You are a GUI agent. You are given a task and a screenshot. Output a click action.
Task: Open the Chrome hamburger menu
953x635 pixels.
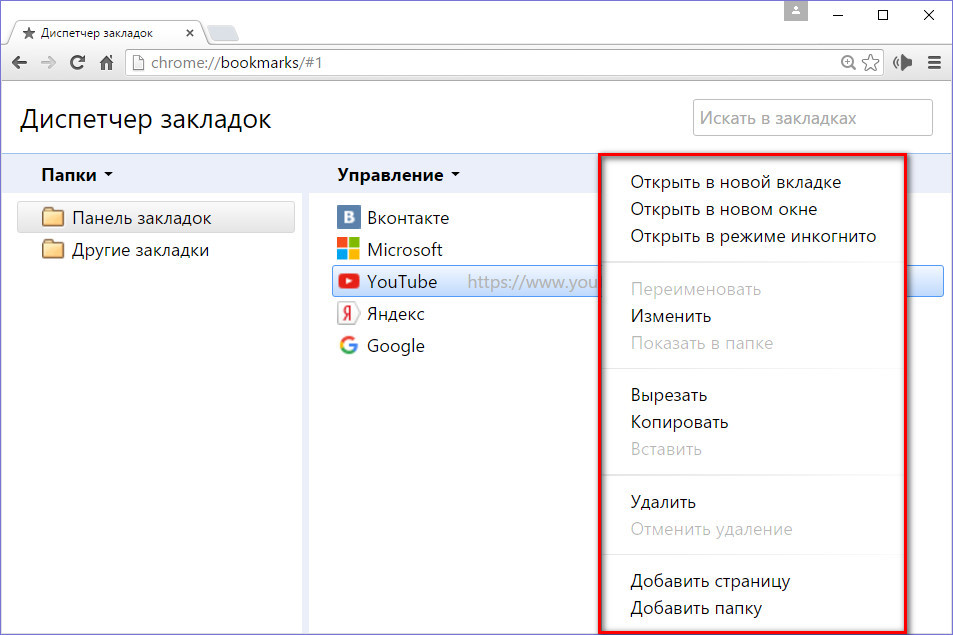point(934,62)
